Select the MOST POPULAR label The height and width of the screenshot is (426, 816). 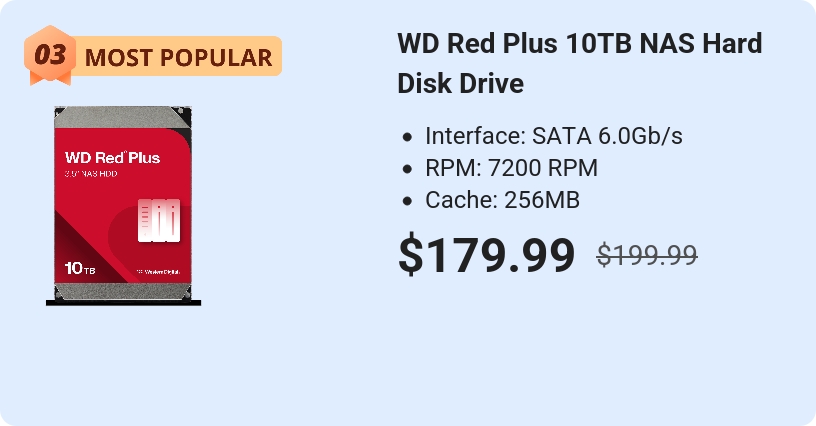178,57
